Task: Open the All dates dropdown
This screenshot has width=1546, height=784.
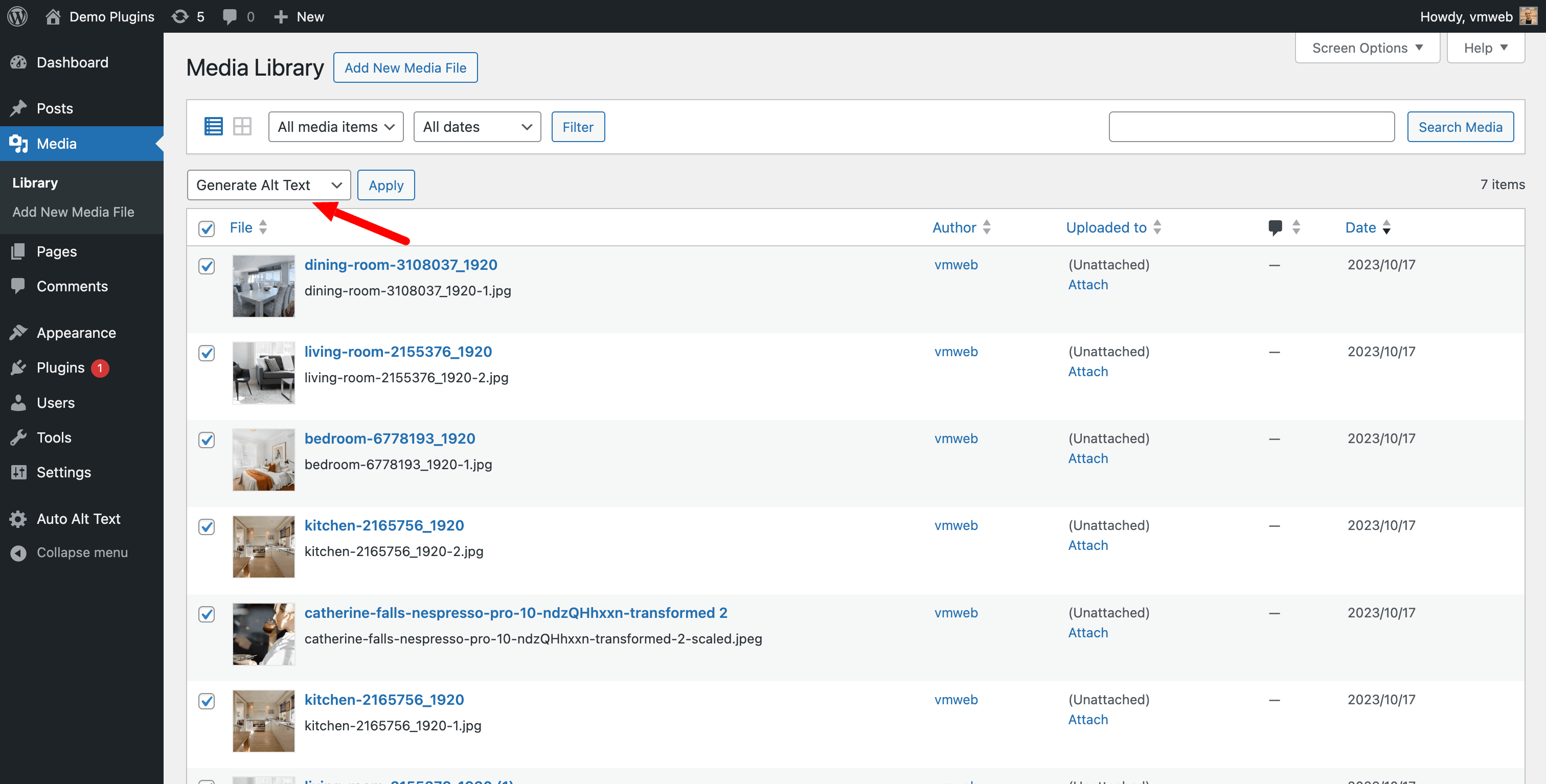Action: click(477, 127)
